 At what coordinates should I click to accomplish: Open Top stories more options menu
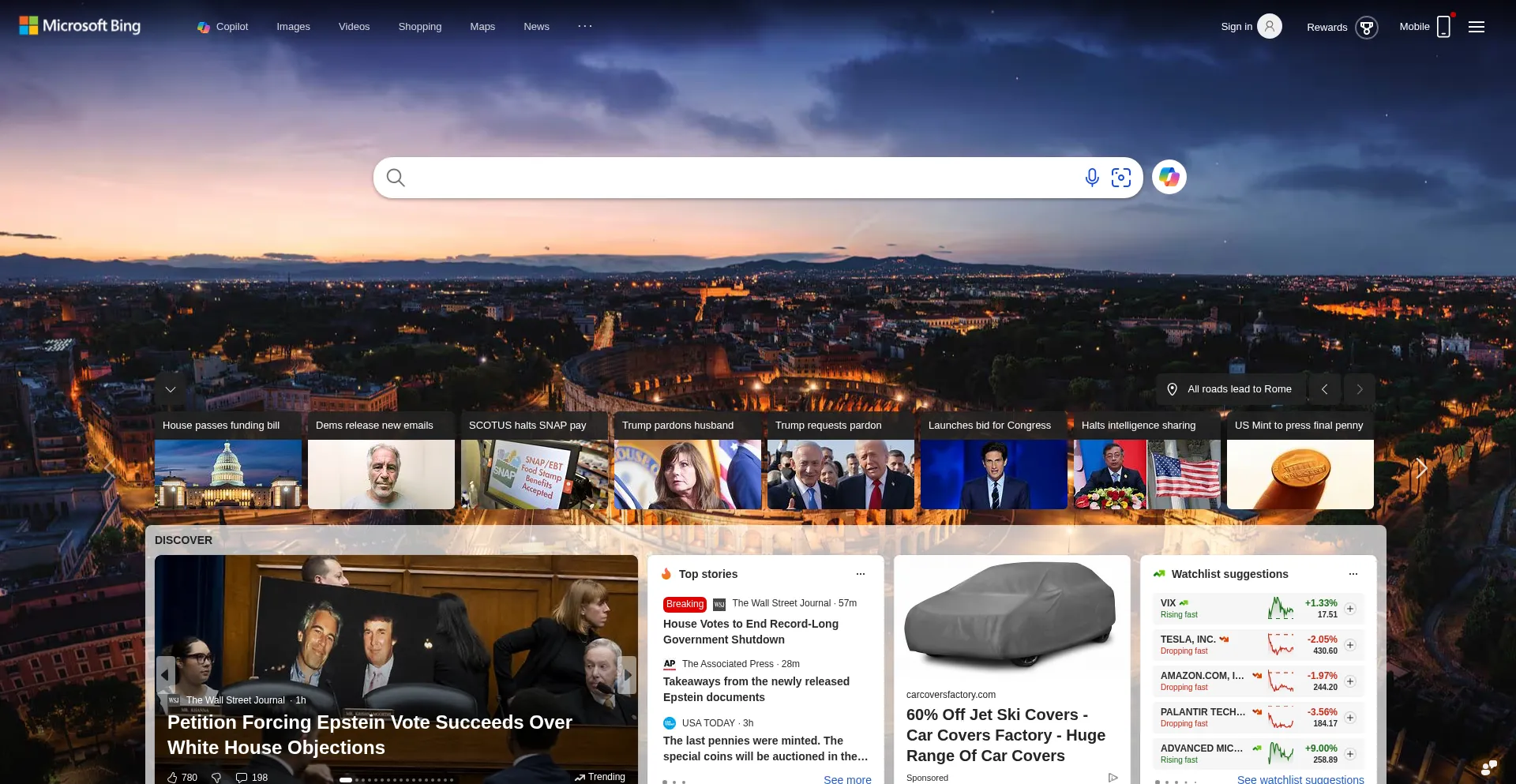(861, 574)
